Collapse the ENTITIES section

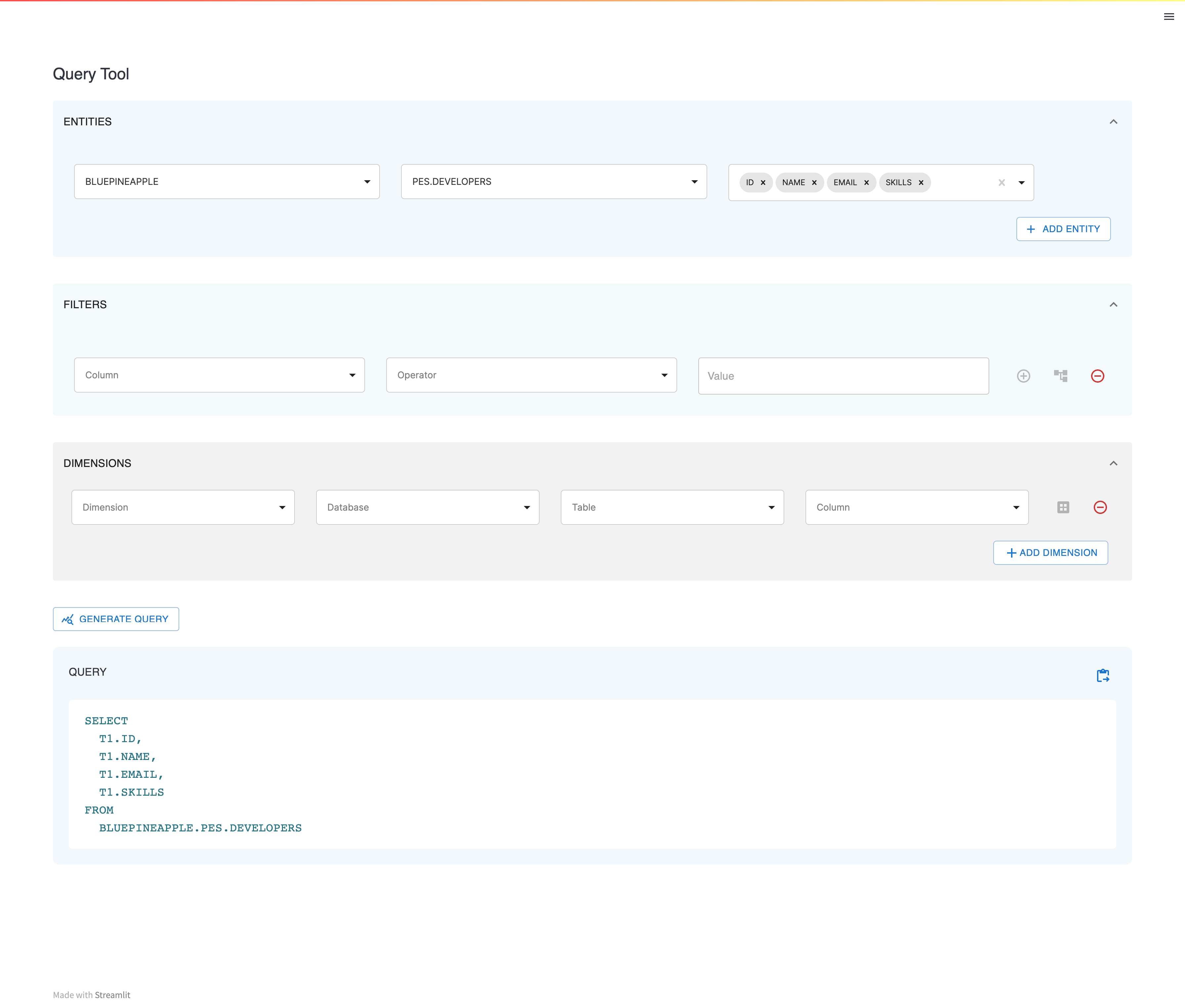pyautogui.click(x=1114, y=121)
